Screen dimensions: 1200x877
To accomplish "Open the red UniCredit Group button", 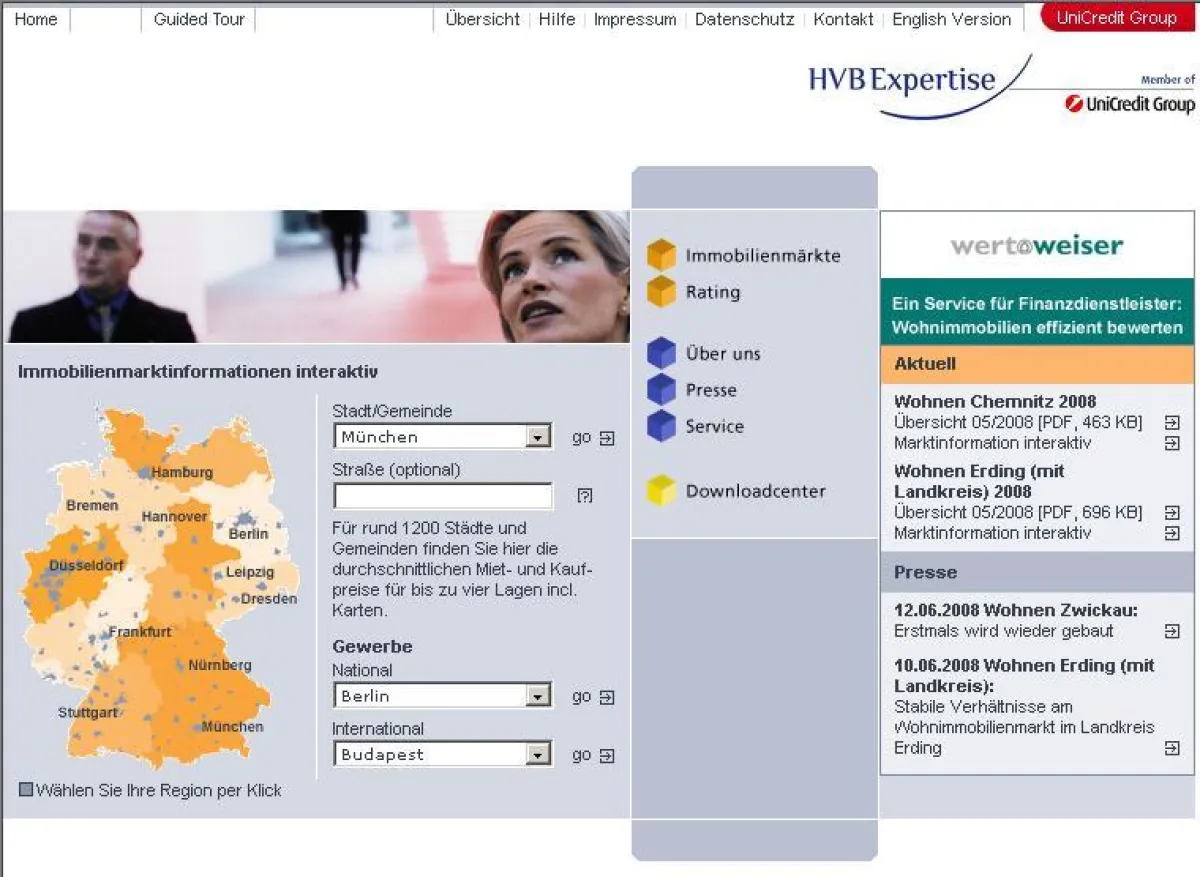I will point(1117,17).
